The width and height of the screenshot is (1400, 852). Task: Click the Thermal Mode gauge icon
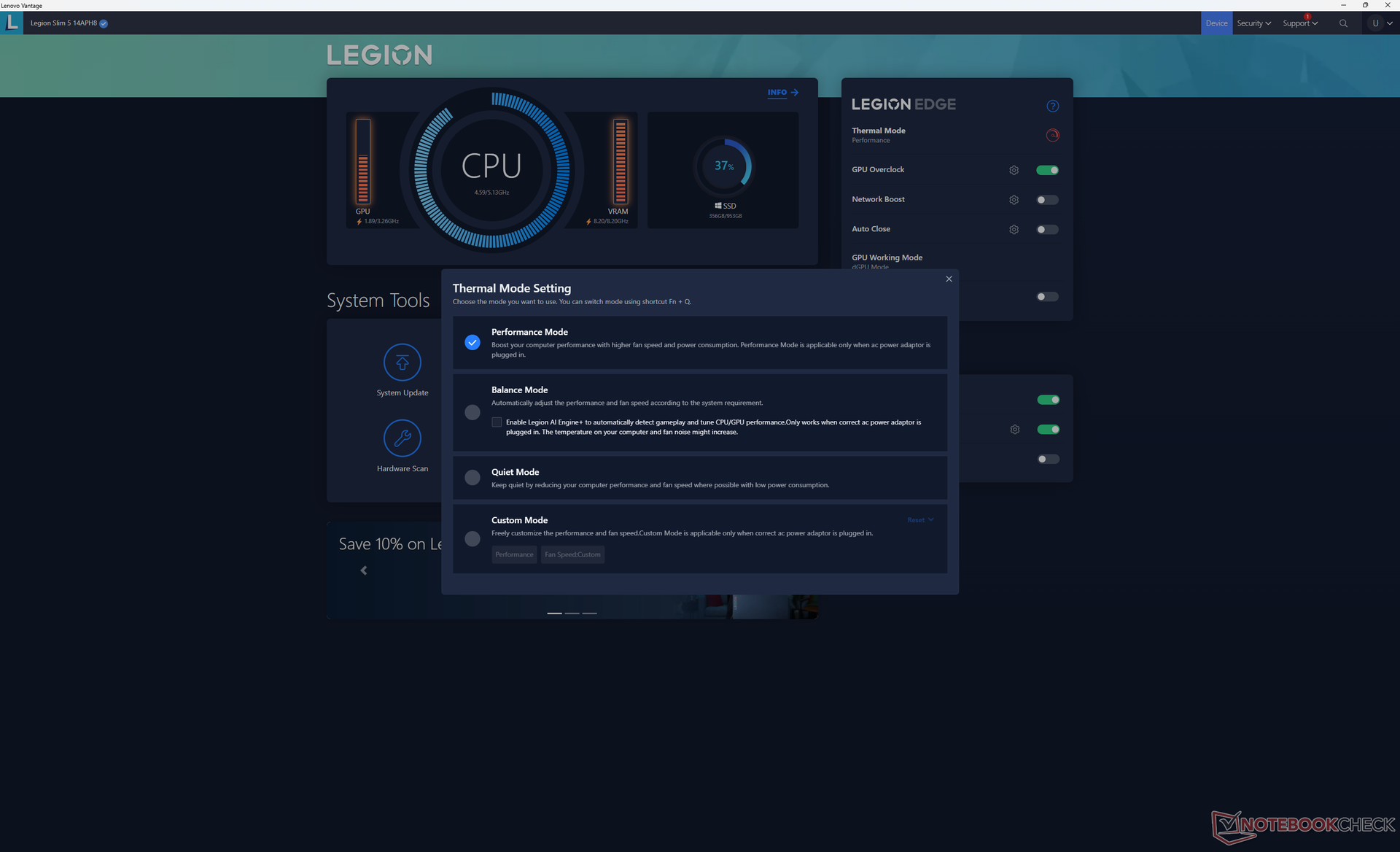pyautogui.click(x=1052, y=135)
